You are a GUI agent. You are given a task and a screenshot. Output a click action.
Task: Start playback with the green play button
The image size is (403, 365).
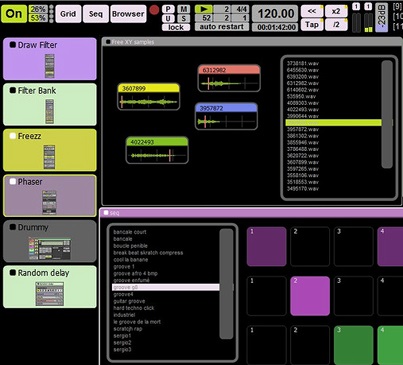click(204, 9)
